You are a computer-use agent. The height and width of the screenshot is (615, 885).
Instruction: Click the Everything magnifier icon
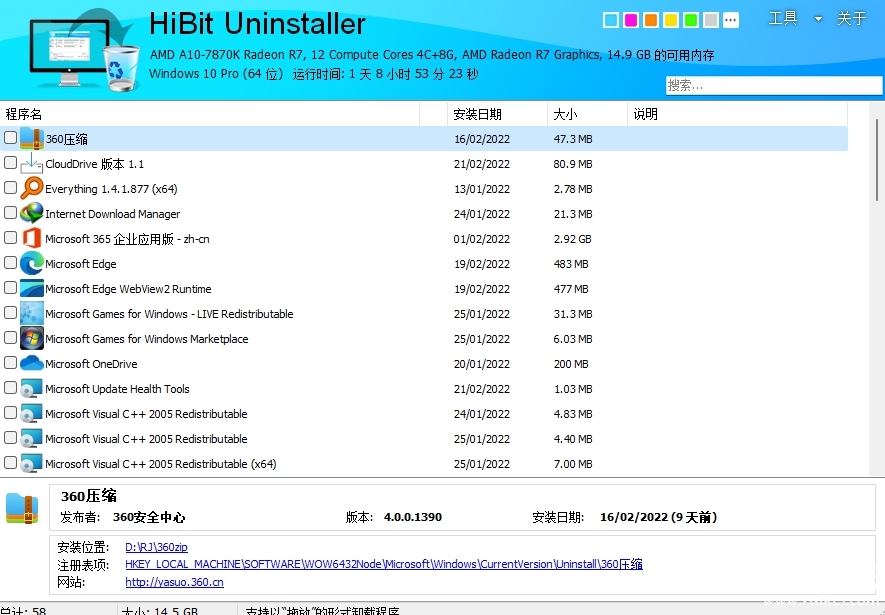pos(32,188)
